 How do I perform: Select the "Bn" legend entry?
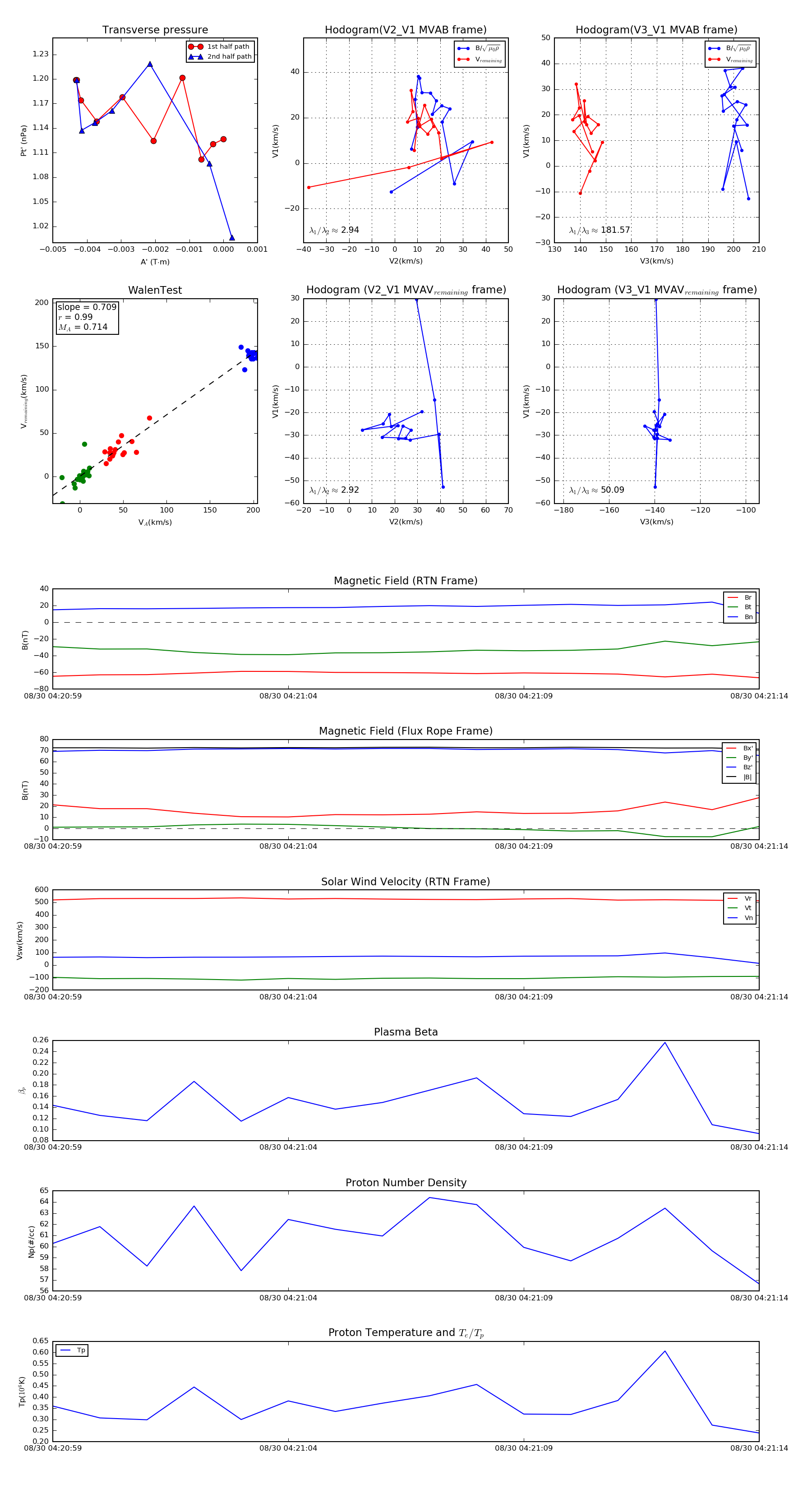(740, 617)
